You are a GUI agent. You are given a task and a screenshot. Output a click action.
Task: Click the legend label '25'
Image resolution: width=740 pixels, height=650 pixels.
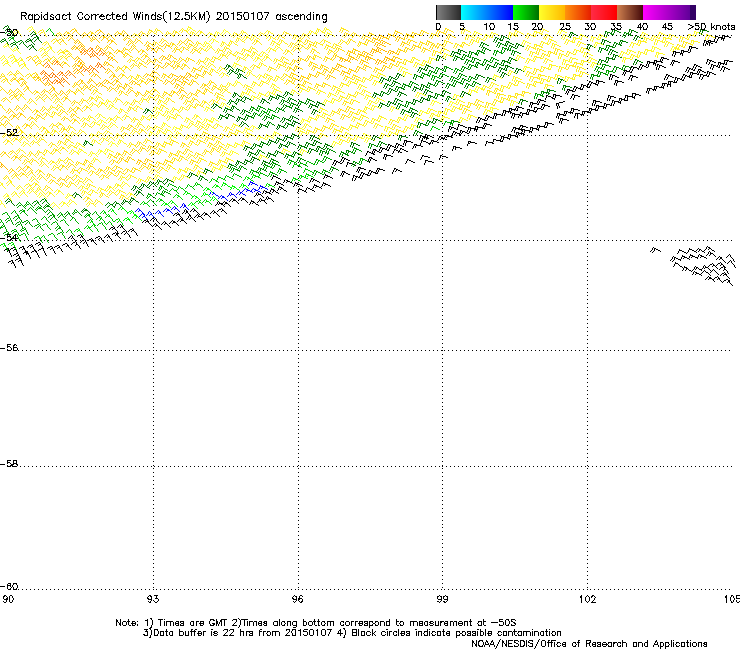[x=565, y=26]
